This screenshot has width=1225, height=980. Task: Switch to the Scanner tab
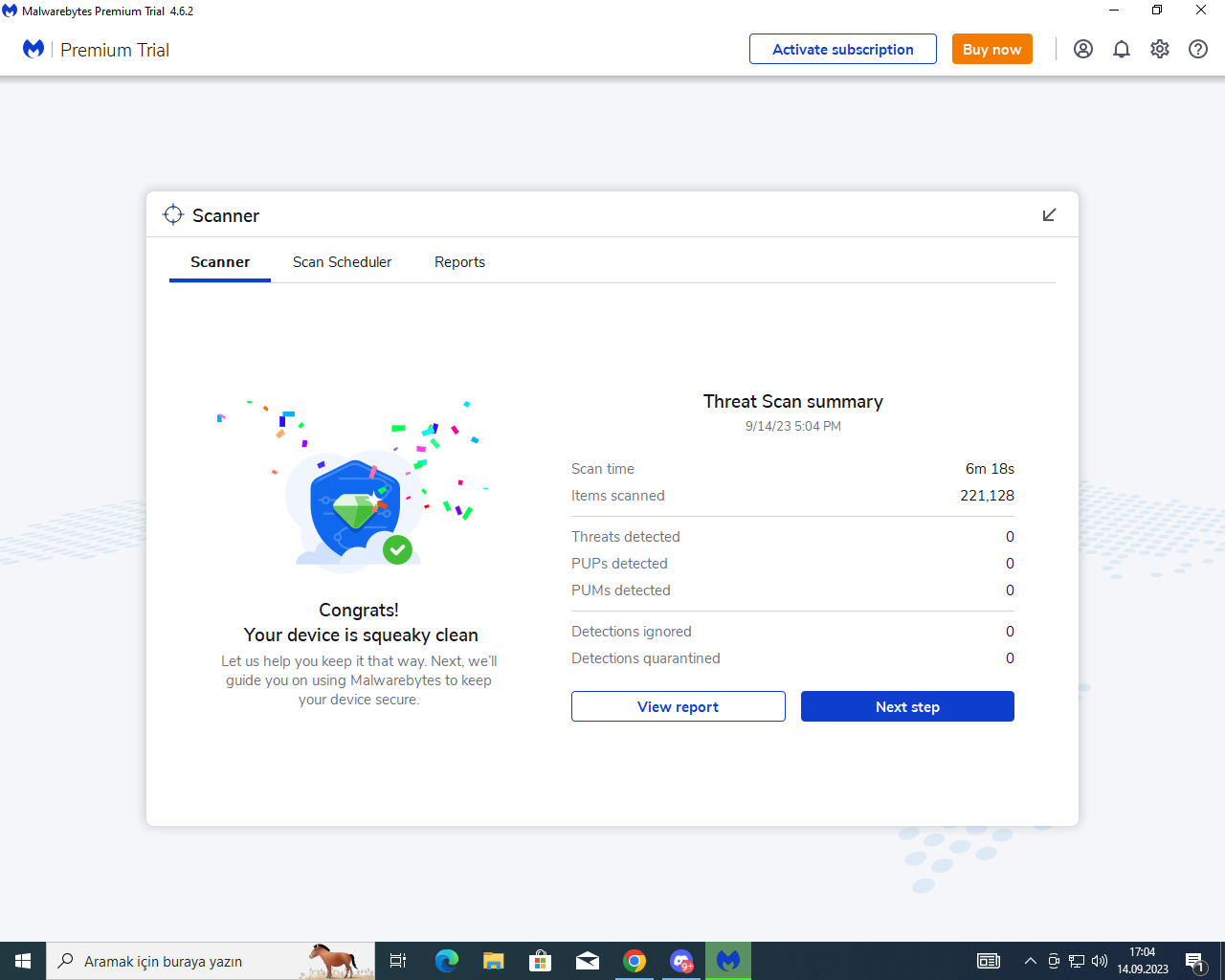[x=220, y=262]
